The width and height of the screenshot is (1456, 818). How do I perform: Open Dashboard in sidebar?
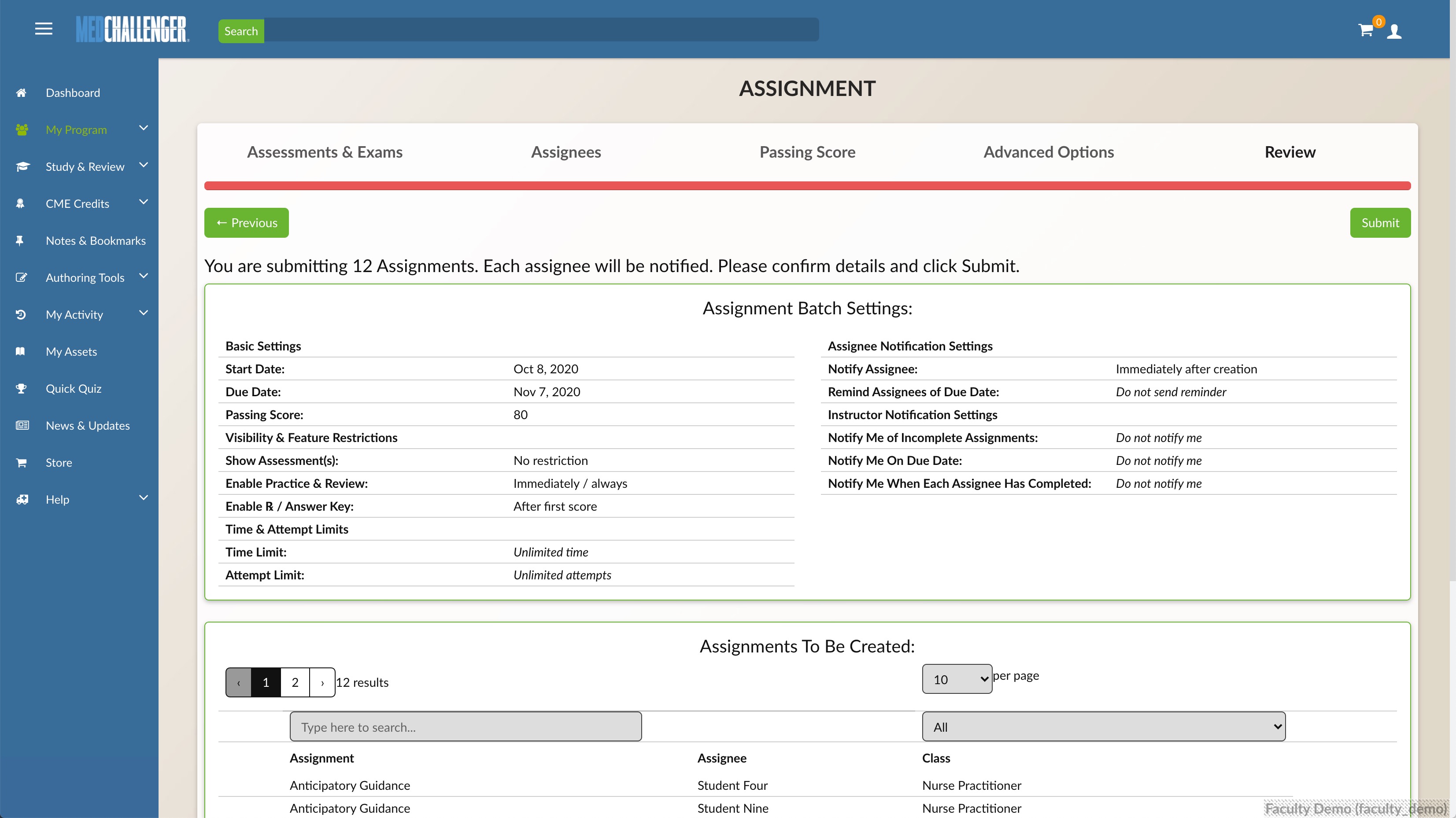click(73, 92)
